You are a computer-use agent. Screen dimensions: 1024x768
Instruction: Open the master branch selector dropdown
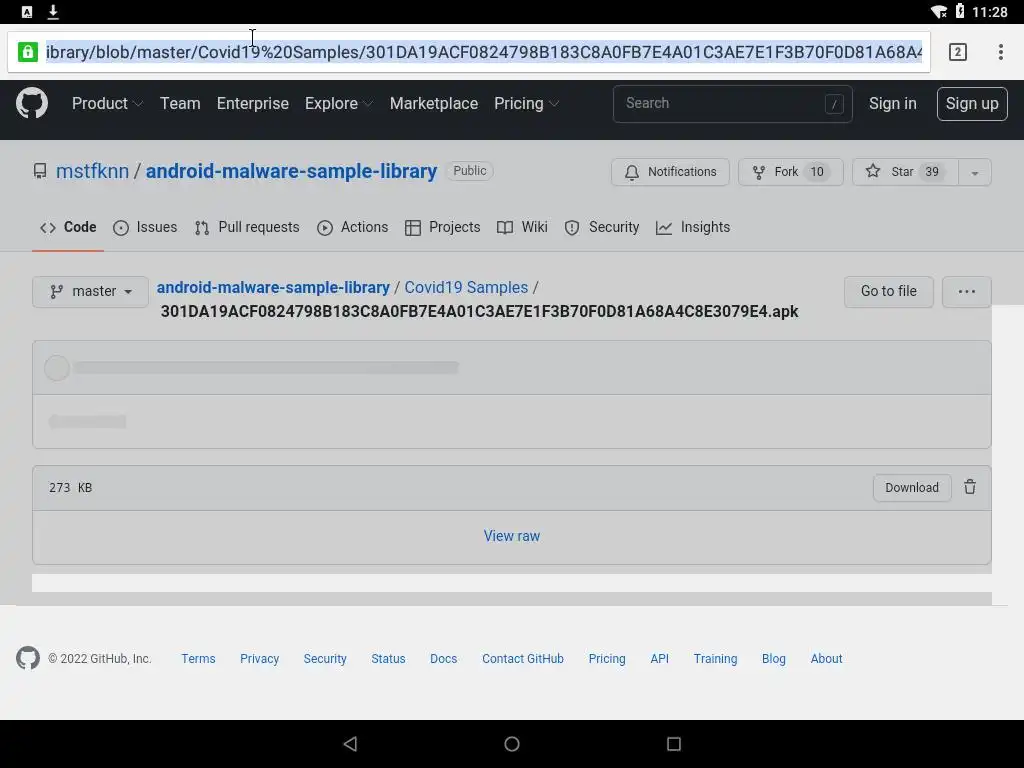90,291
